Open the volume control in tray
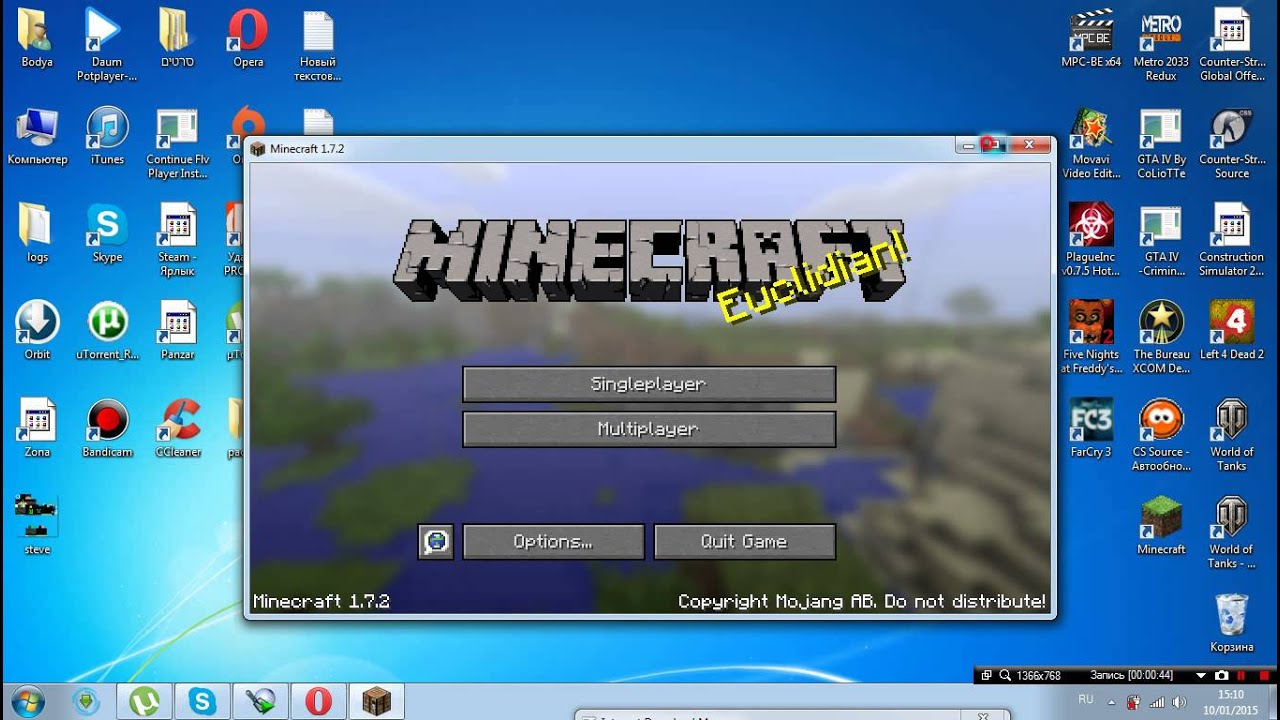The width and height of the screenshot is (1280, 720). (x=1178, y=702)
